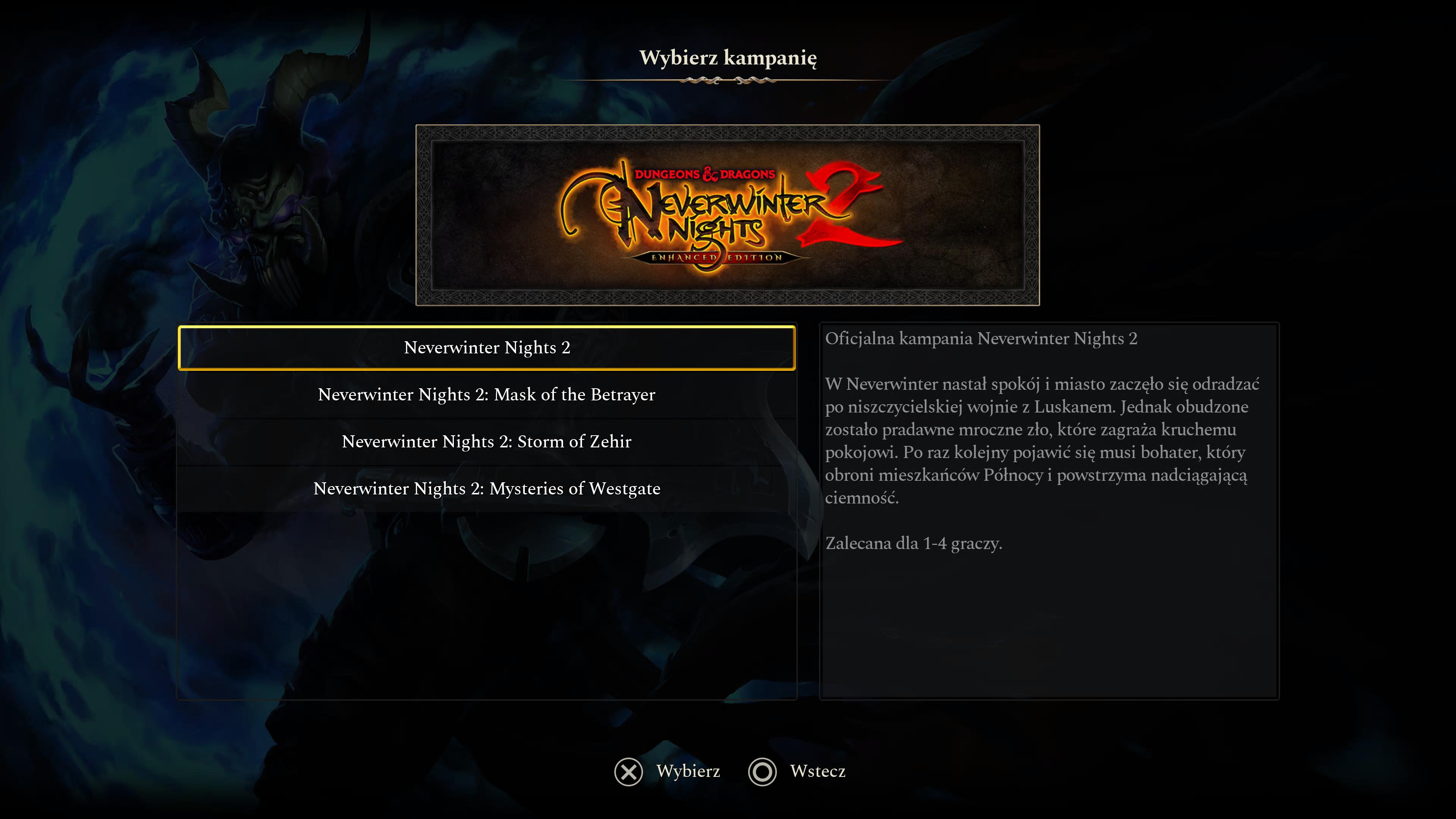Click the Oficjalna kampania description heading
Screen dimensions: 1456x819
point(981,339)
